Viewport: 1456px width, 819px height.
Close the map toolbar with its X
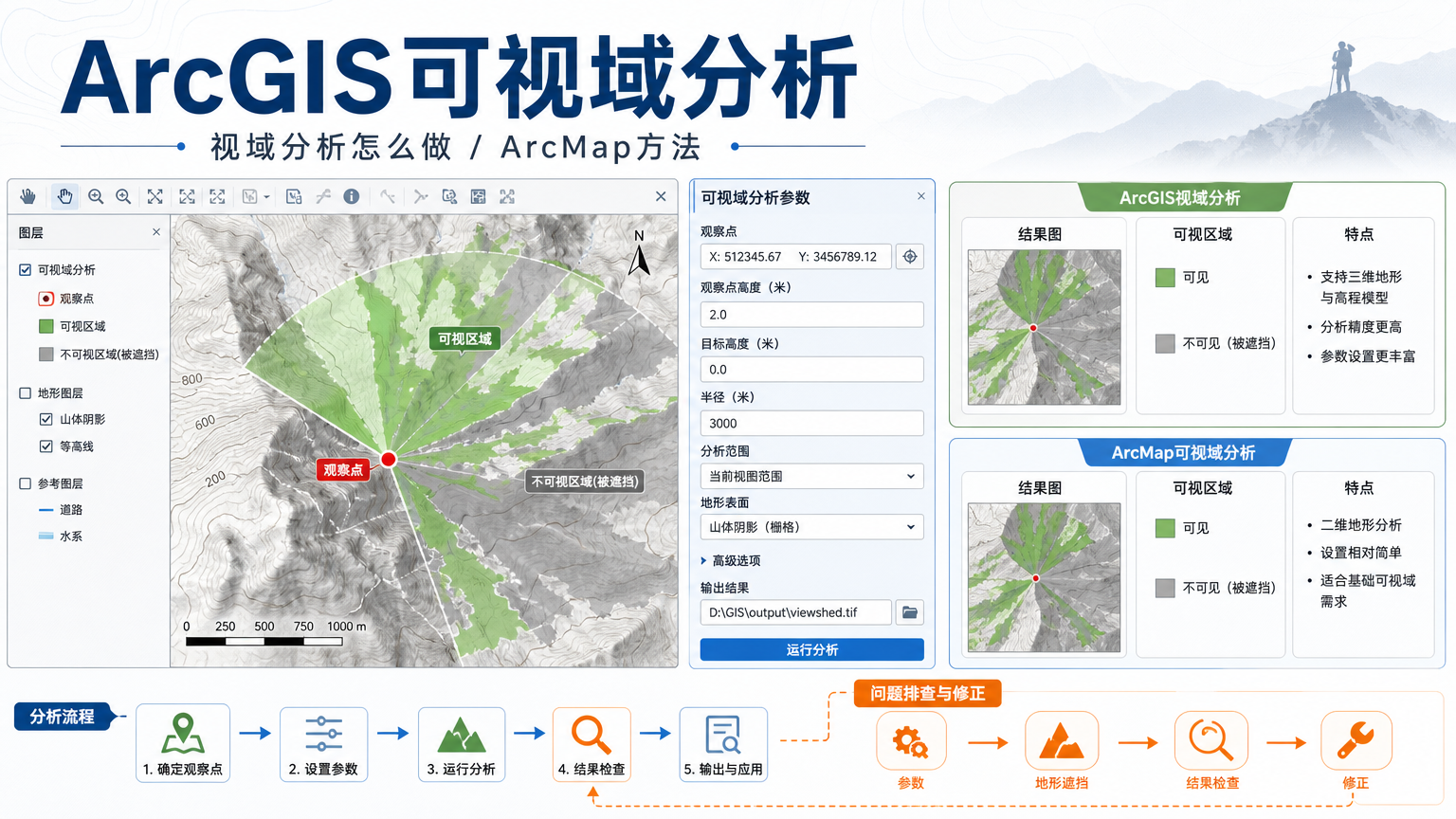pyautogui.click(x=661, y=196)
